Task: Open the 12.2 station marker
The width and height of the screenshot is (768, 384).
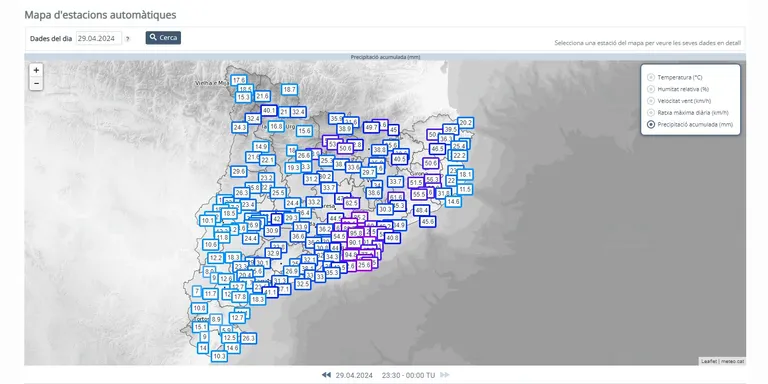Action: [216, 258]
